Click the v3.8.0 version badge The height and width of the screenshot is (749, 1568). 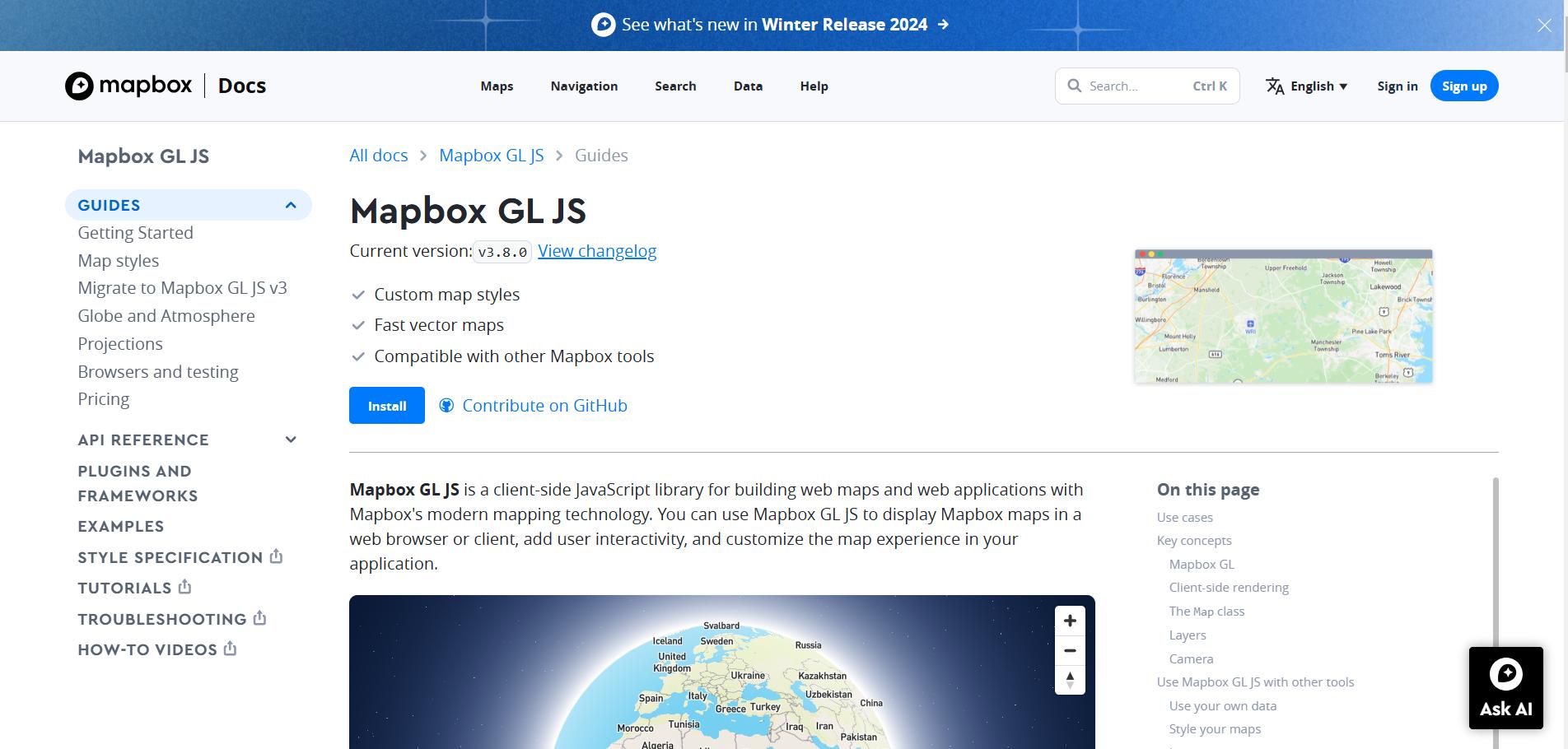[x=502, y=252]
